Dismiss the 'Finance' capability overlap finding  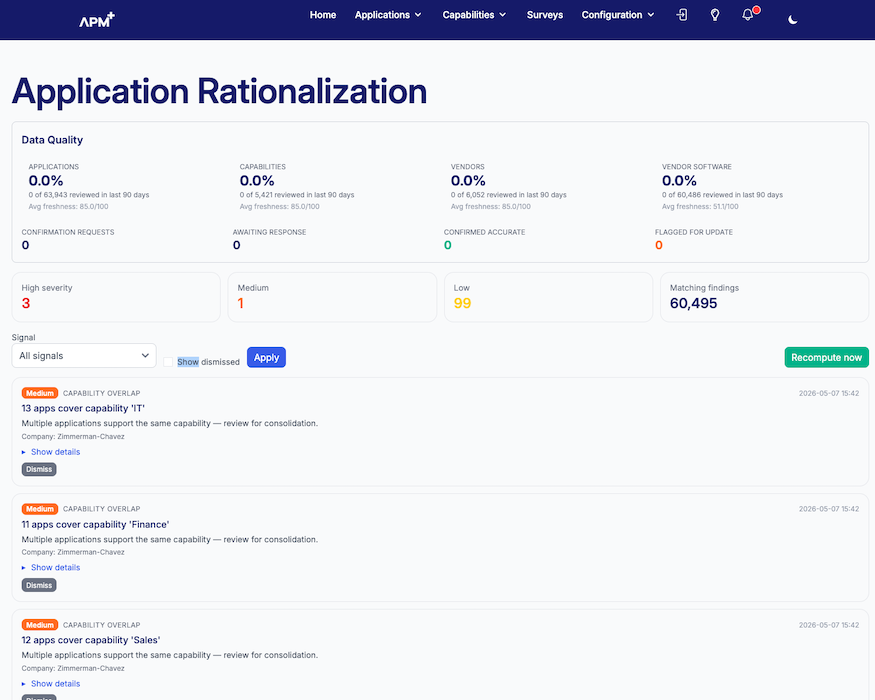click(39, 586)
